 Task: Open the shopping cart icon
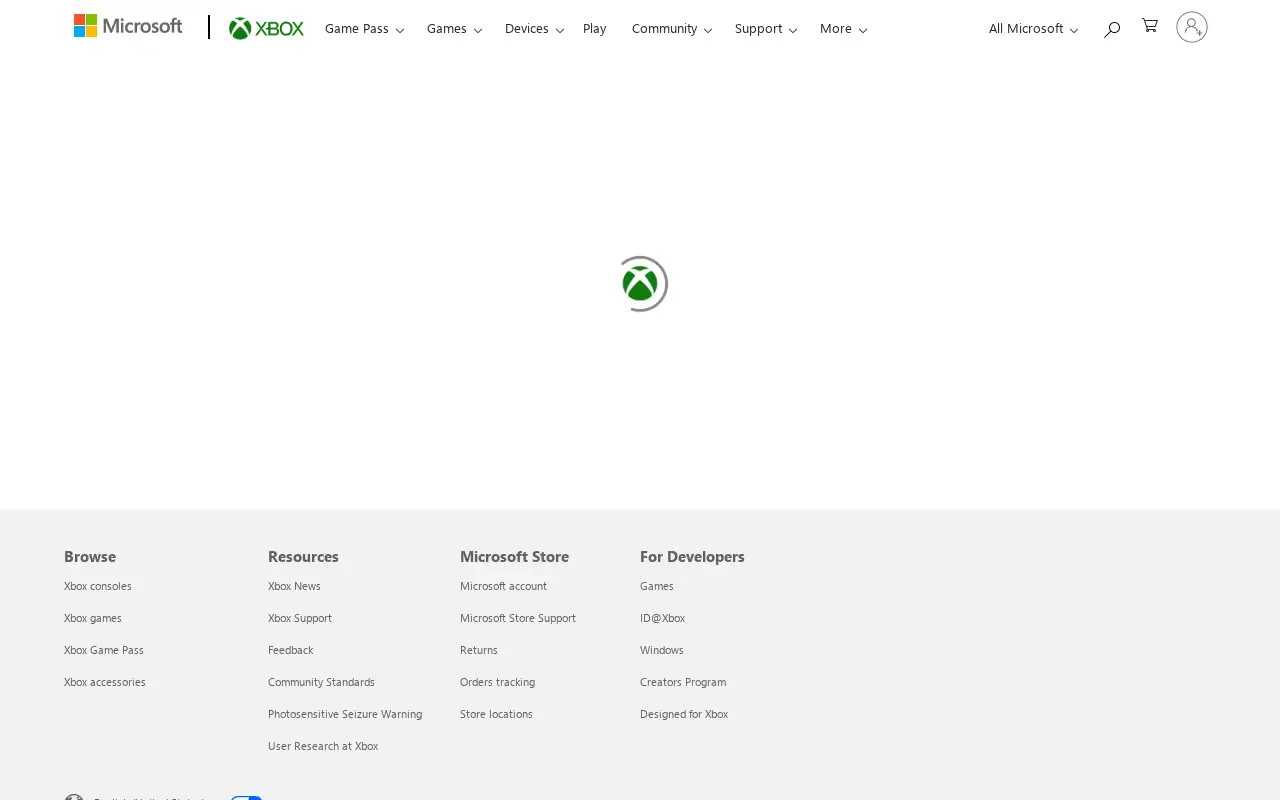click(1150, 25)
